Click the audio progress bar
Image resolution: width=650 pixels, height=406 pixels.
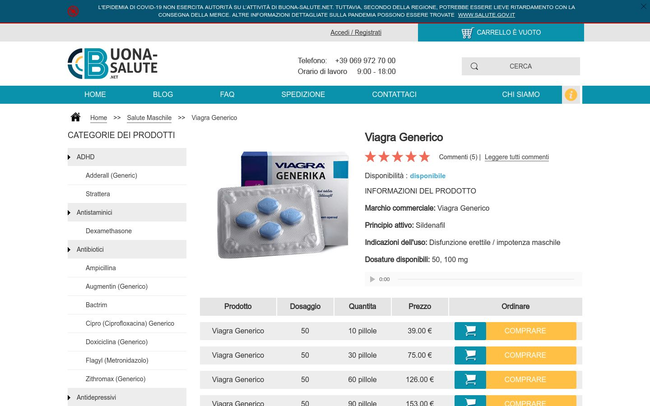point(486,279)
